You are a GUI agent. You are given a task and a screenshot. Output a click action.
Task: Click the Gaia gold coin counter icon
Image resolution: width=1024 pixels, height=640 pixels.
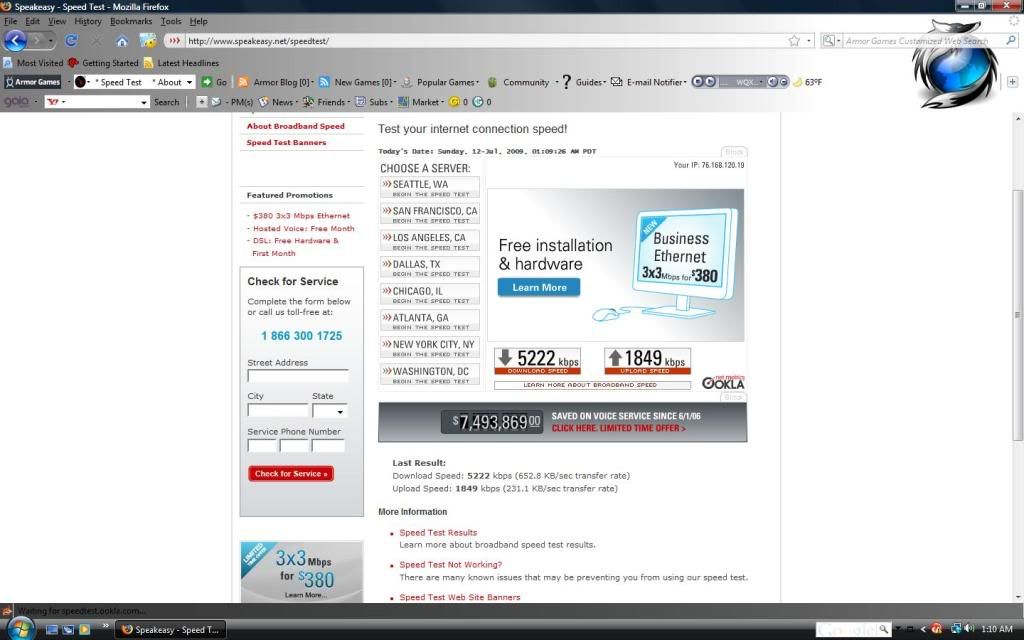pyautogui.click(x=455, y=102)
